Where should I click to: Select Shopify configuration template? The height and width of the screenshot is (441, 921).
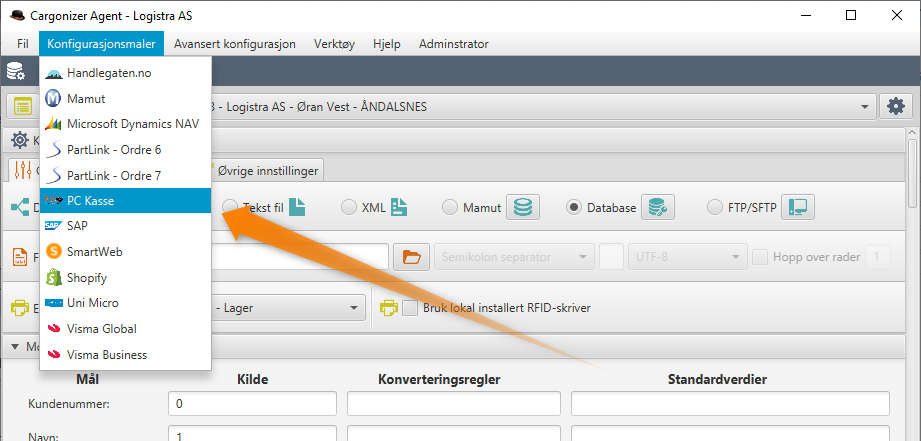(x=126, y=277)
